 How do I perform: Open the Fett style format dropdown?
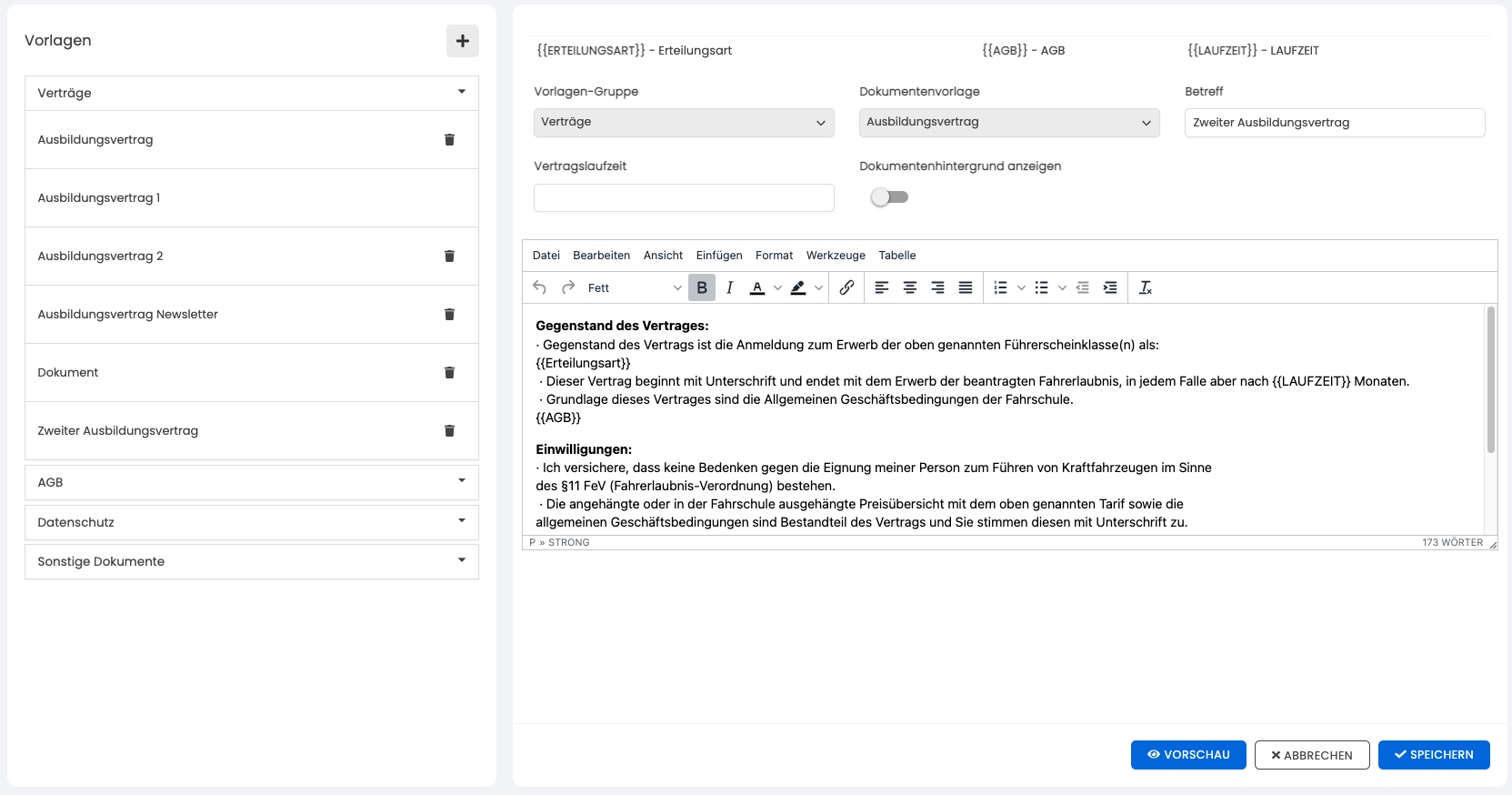tap(633, 287)
